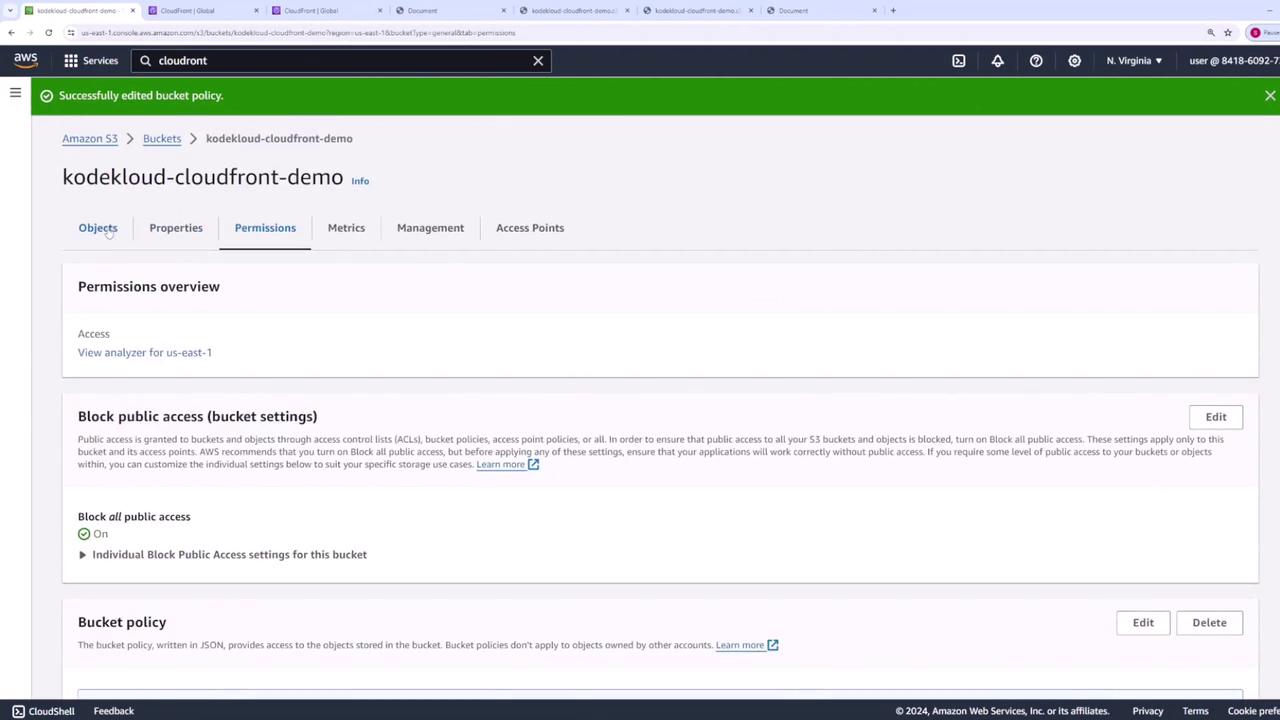This screenshot has height=720, width=1280.
Task: Click the browser address bar URL
Action: point(298,32)
